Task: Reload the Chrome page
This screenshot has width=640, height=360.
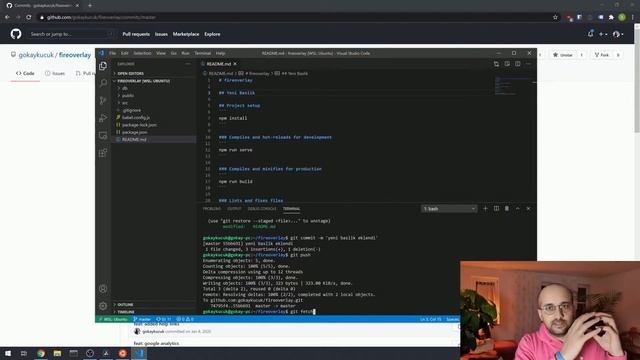Action: point(29,17)
